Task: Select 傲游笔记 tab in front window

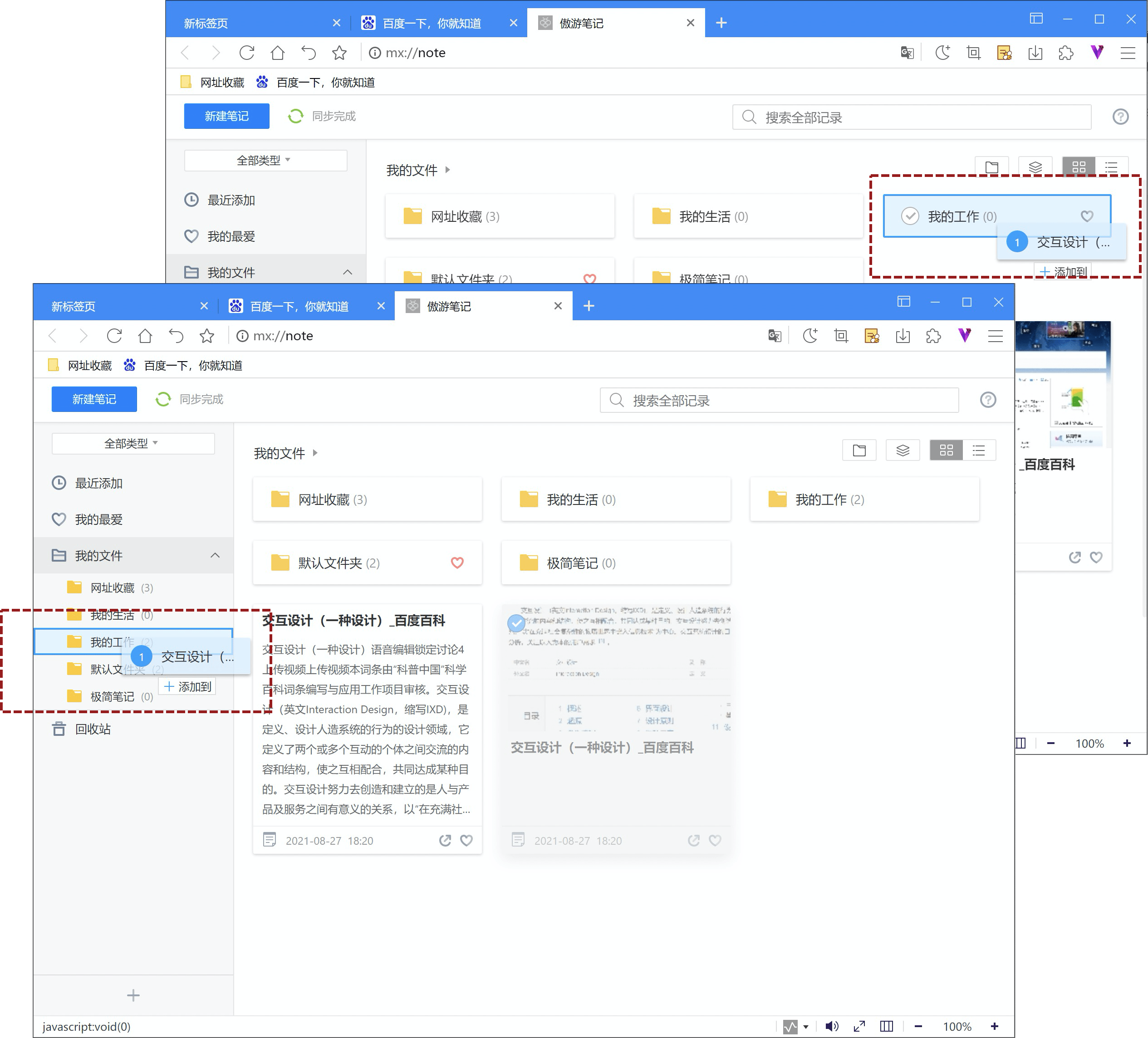Action: pos(483,306)
